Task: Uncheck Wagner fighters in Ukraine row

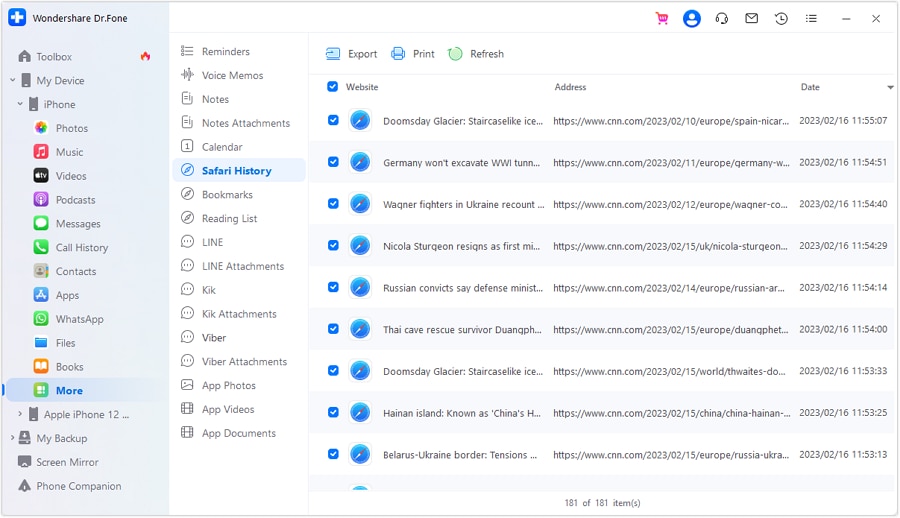Action: point(333,204)
